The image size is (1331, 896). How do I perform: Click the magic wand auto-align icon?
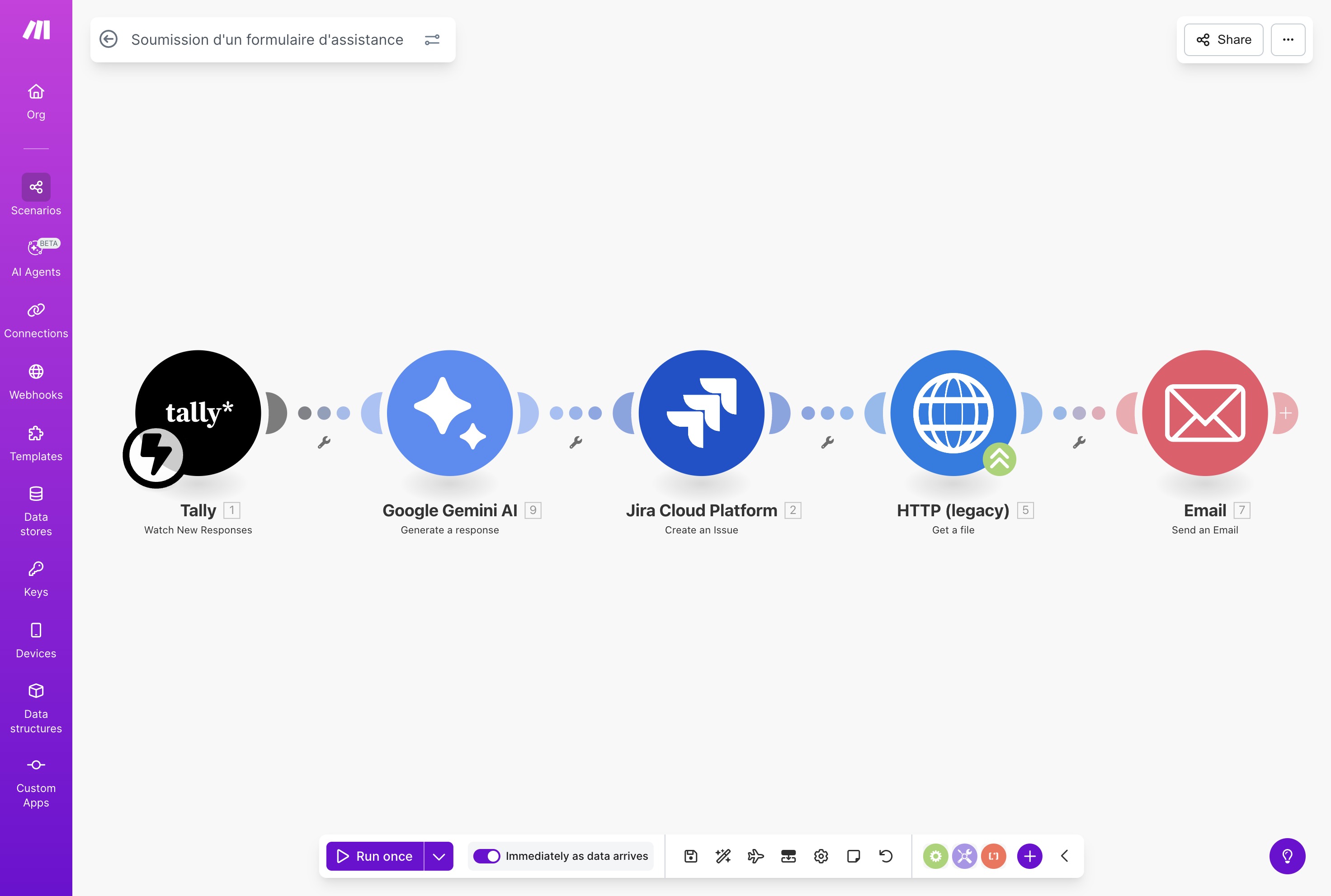click(723, 856)
